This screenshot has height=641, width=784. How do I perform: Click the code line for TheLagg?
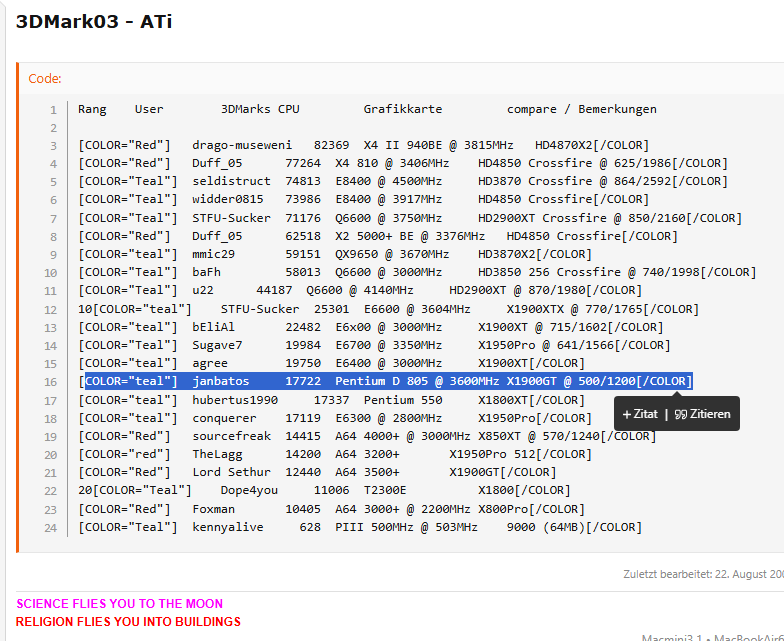335,454
